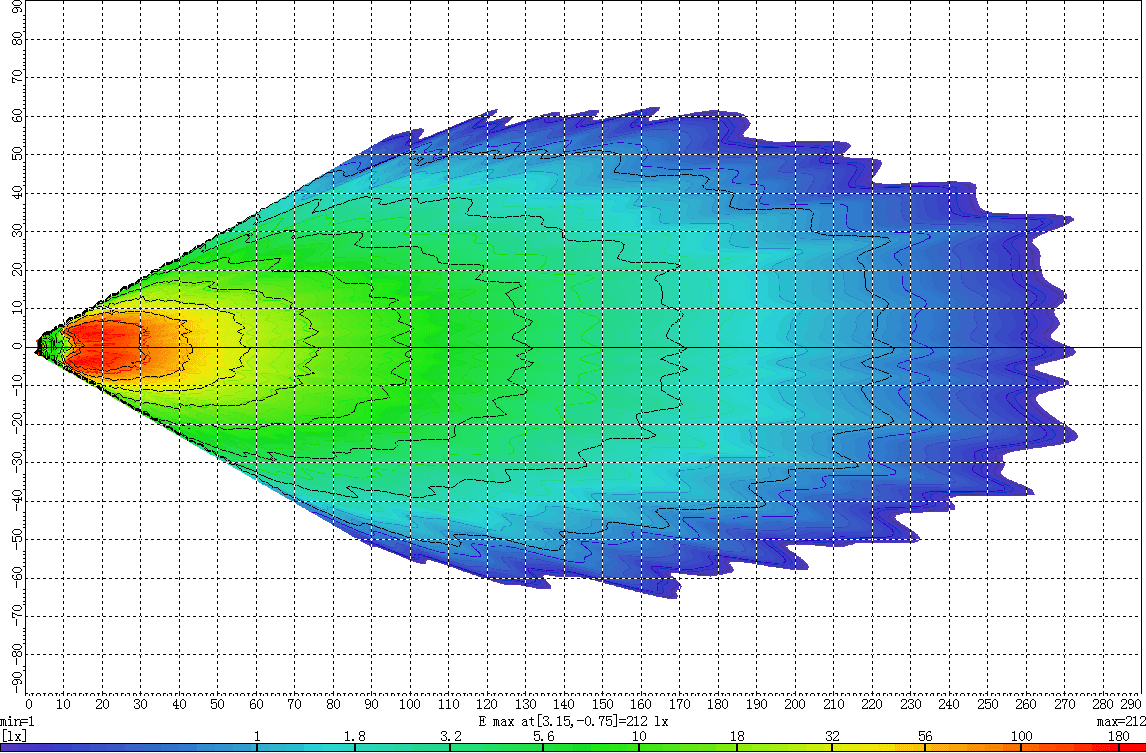Click the 'min=1' label below the plot
This screenshot has height=753, width=1146.
pos(18,721)
